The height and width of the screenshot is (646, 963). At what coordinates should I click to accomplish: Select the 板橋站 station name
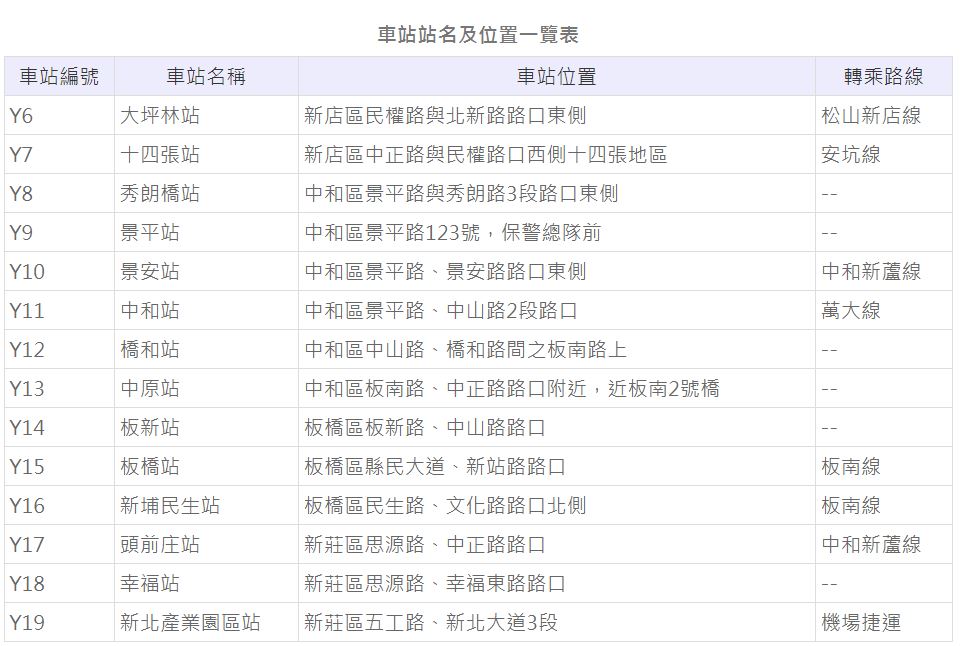tap(150, 467)
